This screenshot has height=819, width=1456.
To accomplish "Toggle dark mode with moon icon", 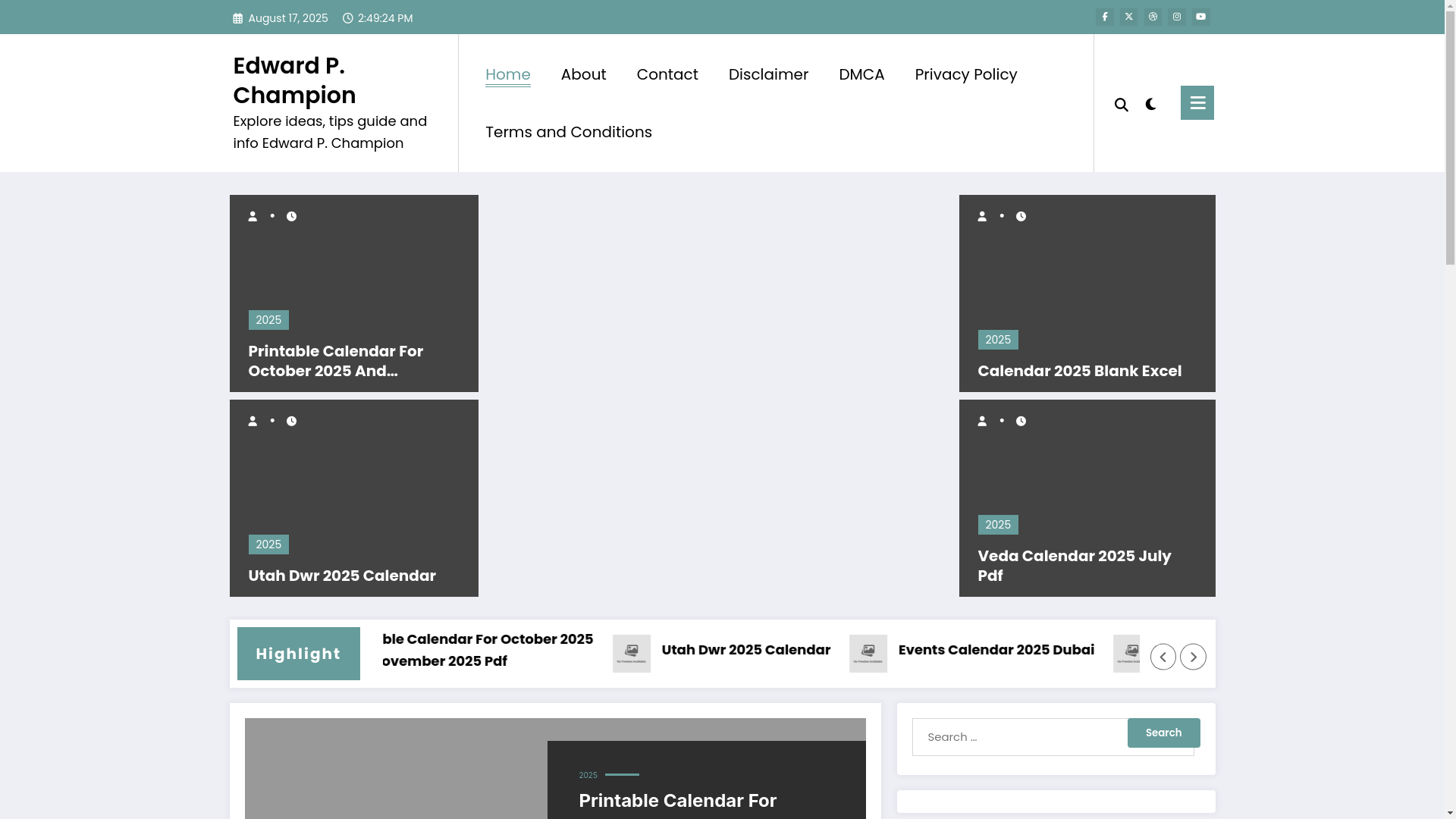I will (1150, 104).
